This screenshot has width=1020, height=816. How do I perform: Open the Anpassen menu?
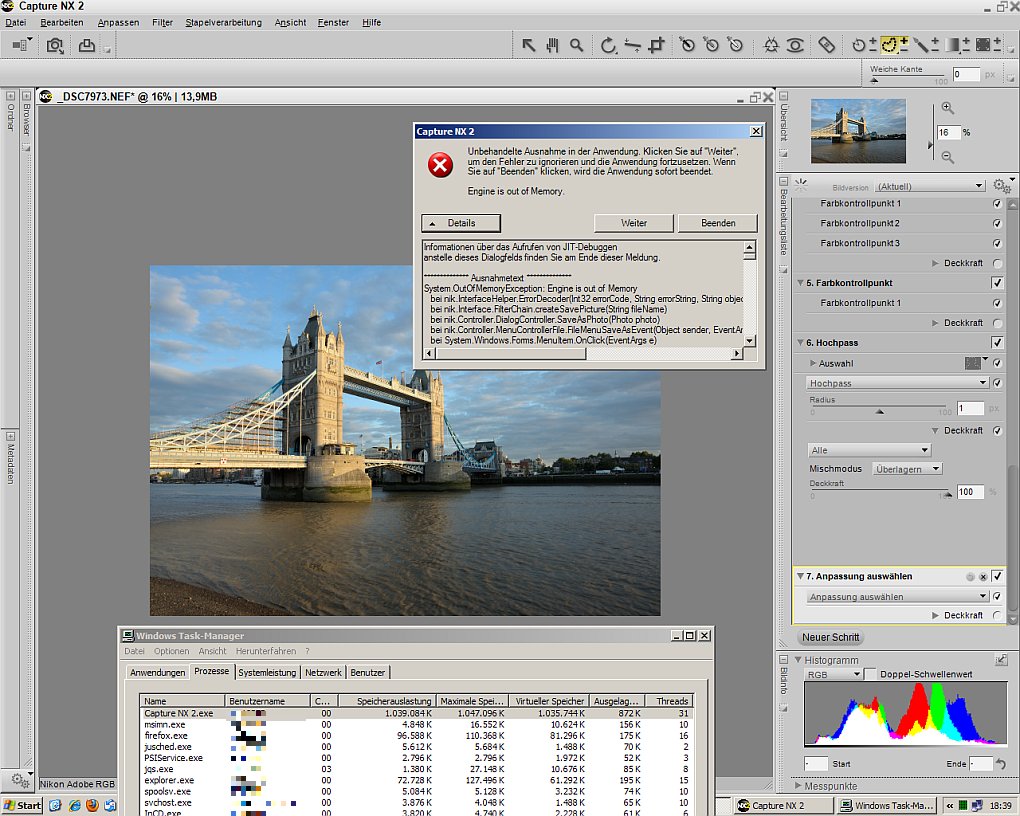[x=118, y=22]
